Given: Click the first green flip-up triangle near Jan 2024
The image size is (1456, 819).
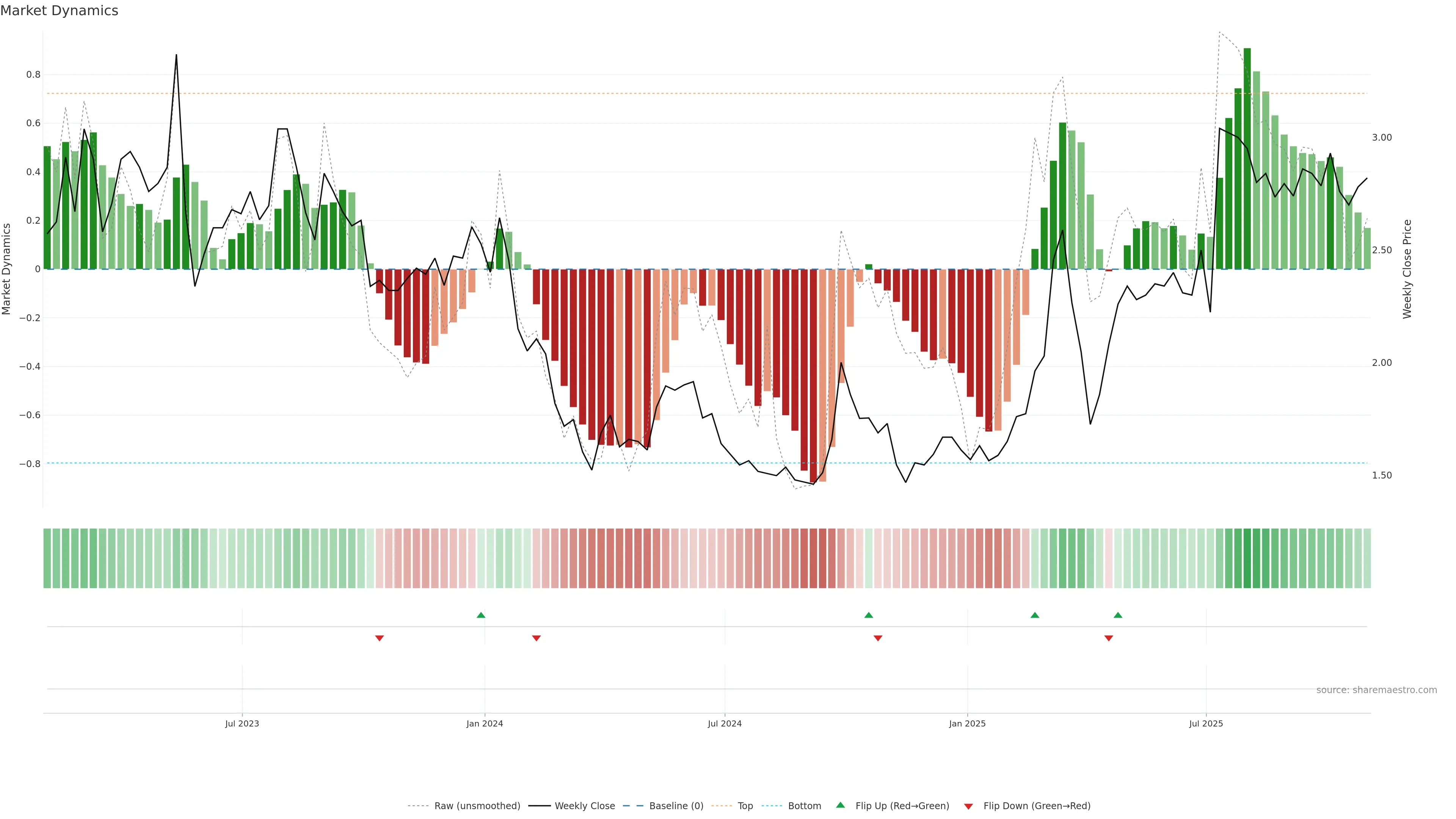Looking at the screenshot, I should point(480,615).
